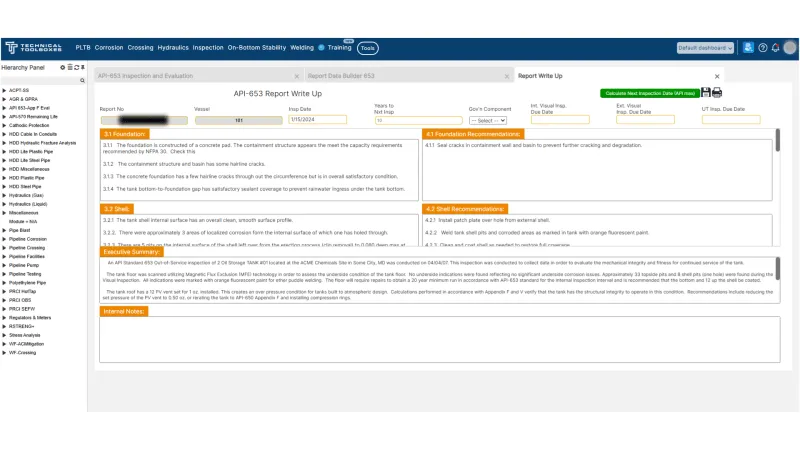
Task: Click Ext. Visual Insp. Due Date field
Action: click(x=645, y=119)
